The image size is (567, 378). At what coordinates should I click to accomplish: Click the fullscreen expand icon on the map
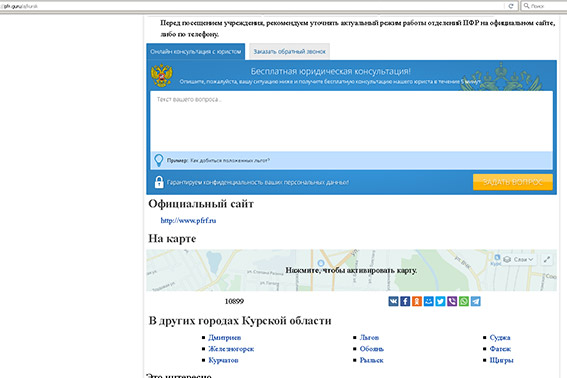point(547,259)
